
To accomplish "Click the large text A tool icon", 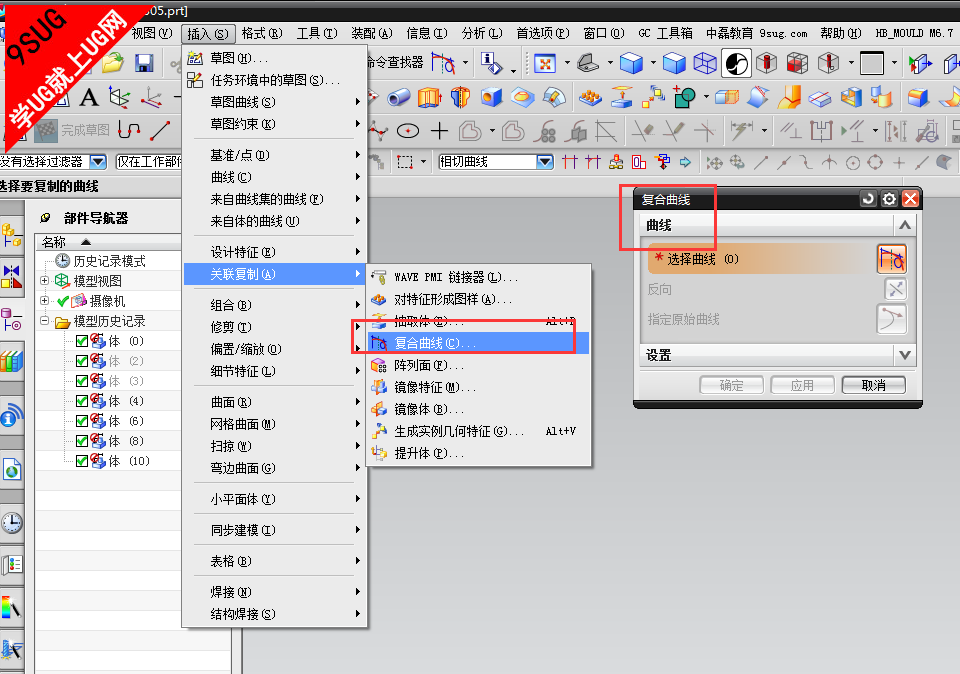I will point(89,97).
